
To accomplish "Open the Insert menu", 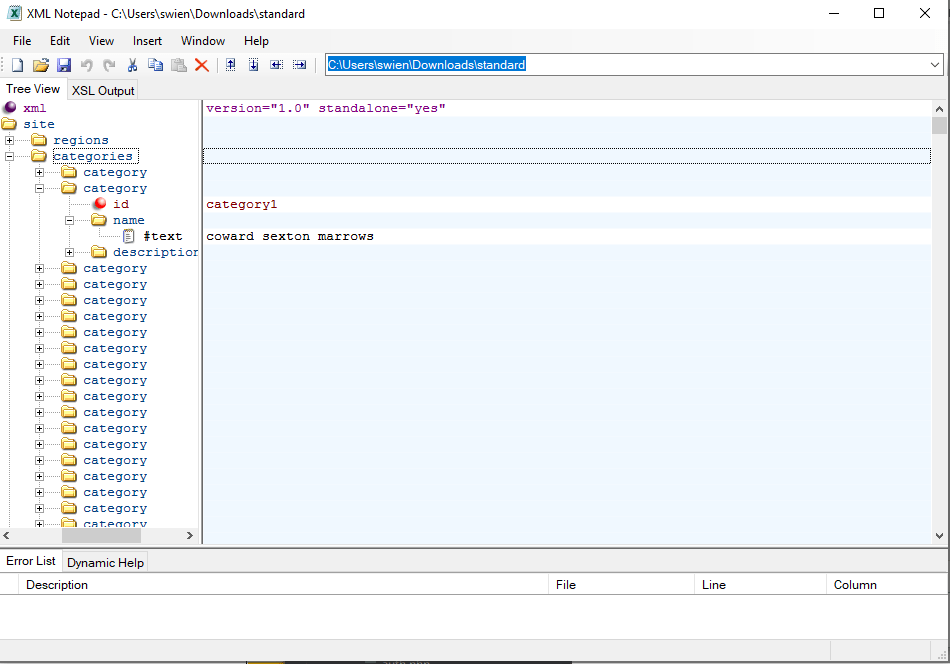I will click(146, 41).
